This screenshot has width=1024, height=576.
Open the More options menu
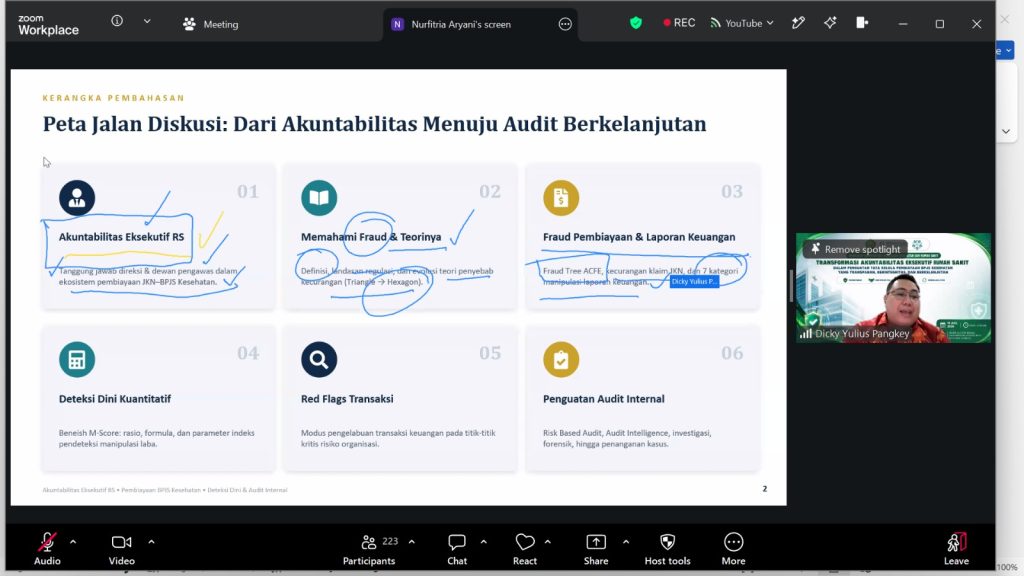(x=733, y=549)
